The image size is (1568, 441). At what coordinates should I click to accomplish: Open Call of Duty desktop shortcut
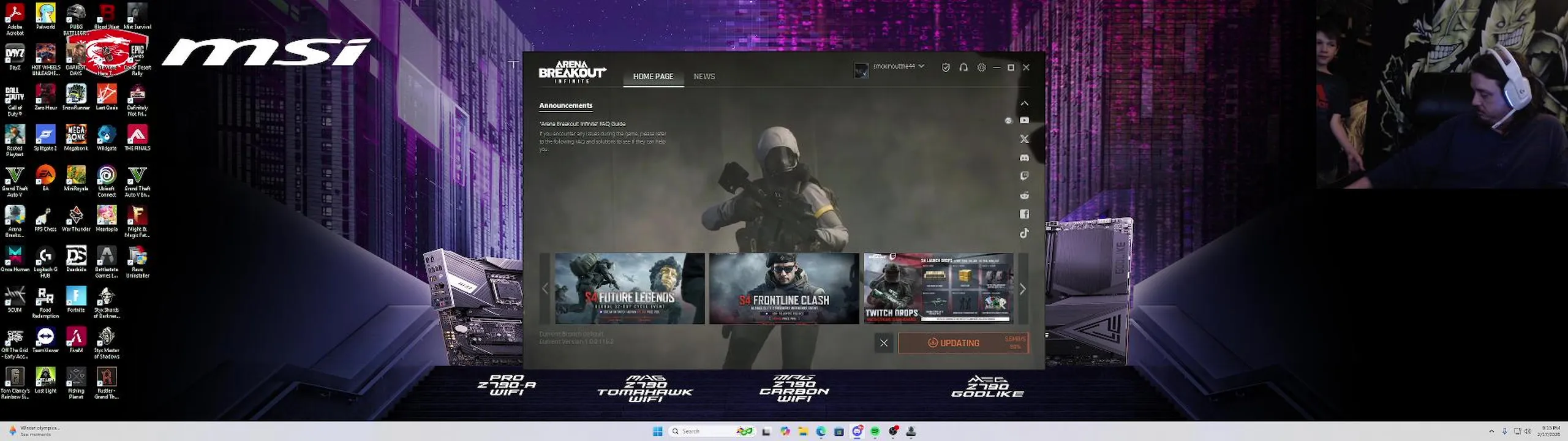click(15, 101)
